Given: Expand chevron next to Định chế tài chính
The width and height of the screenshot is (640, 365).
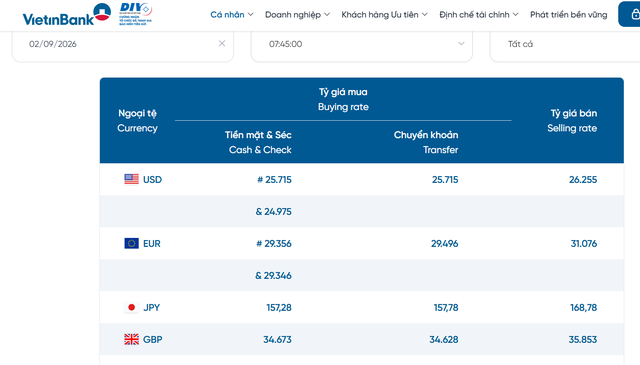Looking at the screenshot, I should coord(516,14).
